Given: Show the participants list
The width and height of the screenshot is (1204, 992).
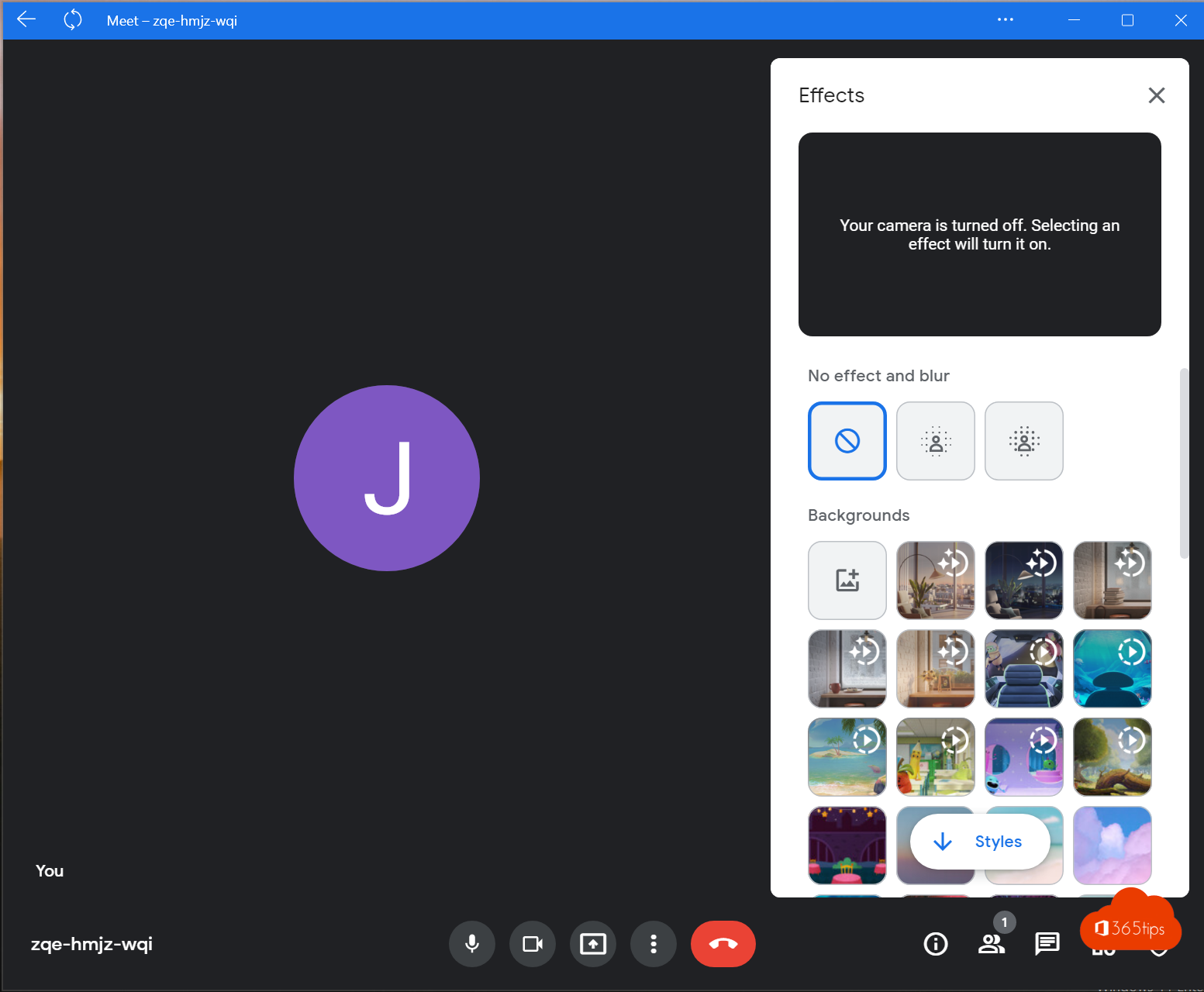Looking at the screenshot, I should (992, 944).
